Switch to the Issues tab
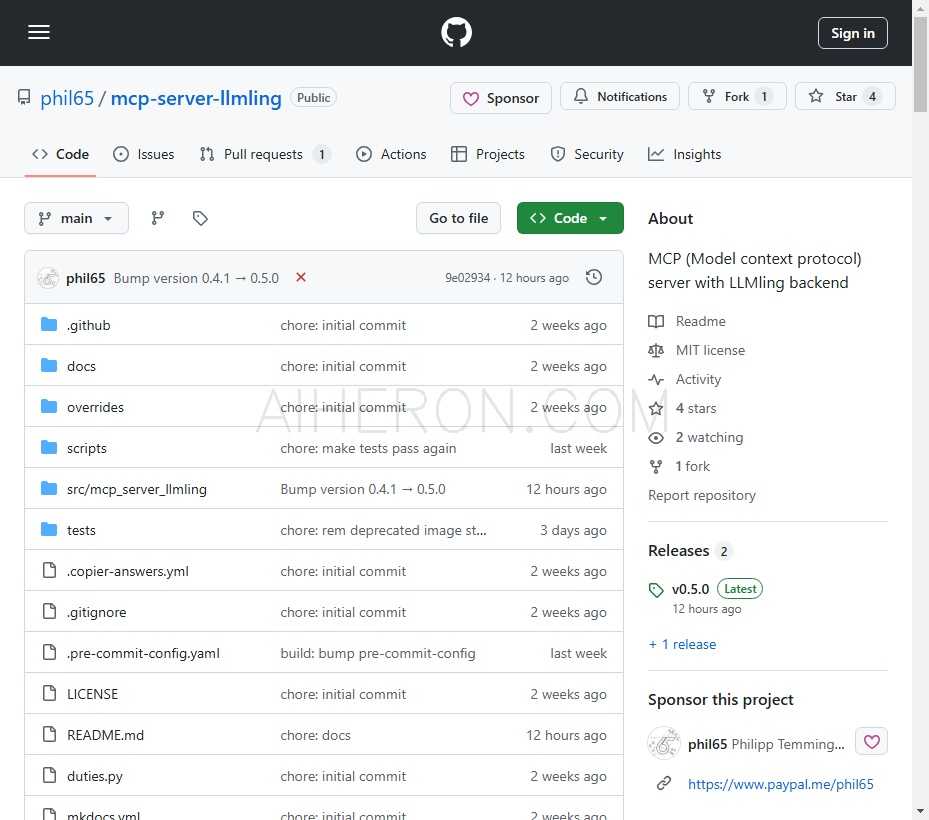This screenshot has width=929, height=820. 144,154
